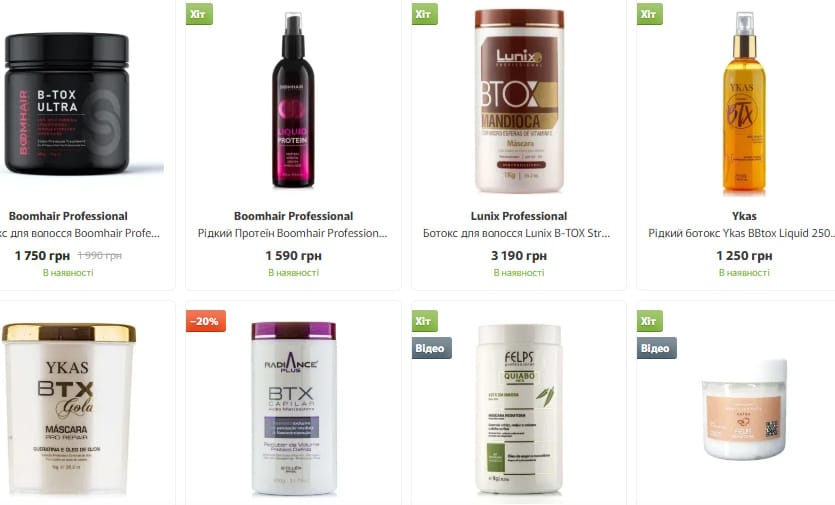Click the 'Хіт' badge on Liquid Protein
This screenshot has width=835, height=505.
click(199, 14)
